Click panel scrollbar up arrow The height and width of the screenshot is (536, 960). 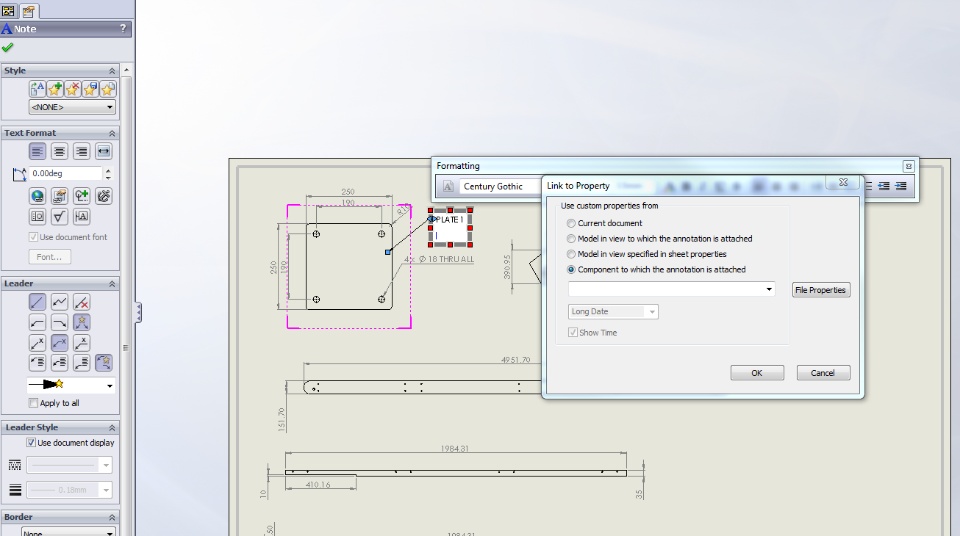click(x=126, y=70)
